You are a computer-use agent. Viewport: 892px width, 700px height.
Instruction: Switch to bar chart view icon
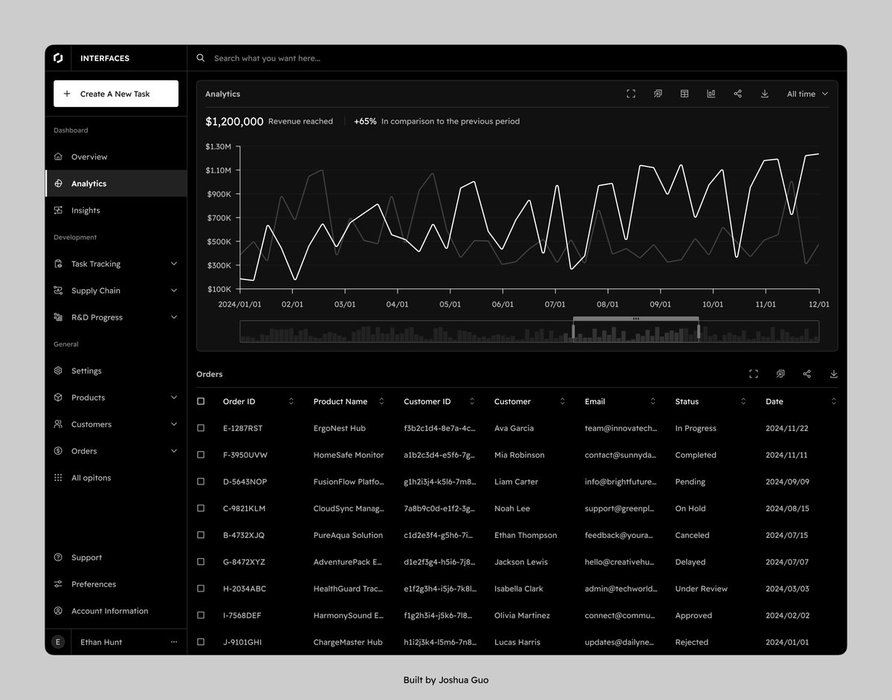pyautogui.click(x=711, y=94)
